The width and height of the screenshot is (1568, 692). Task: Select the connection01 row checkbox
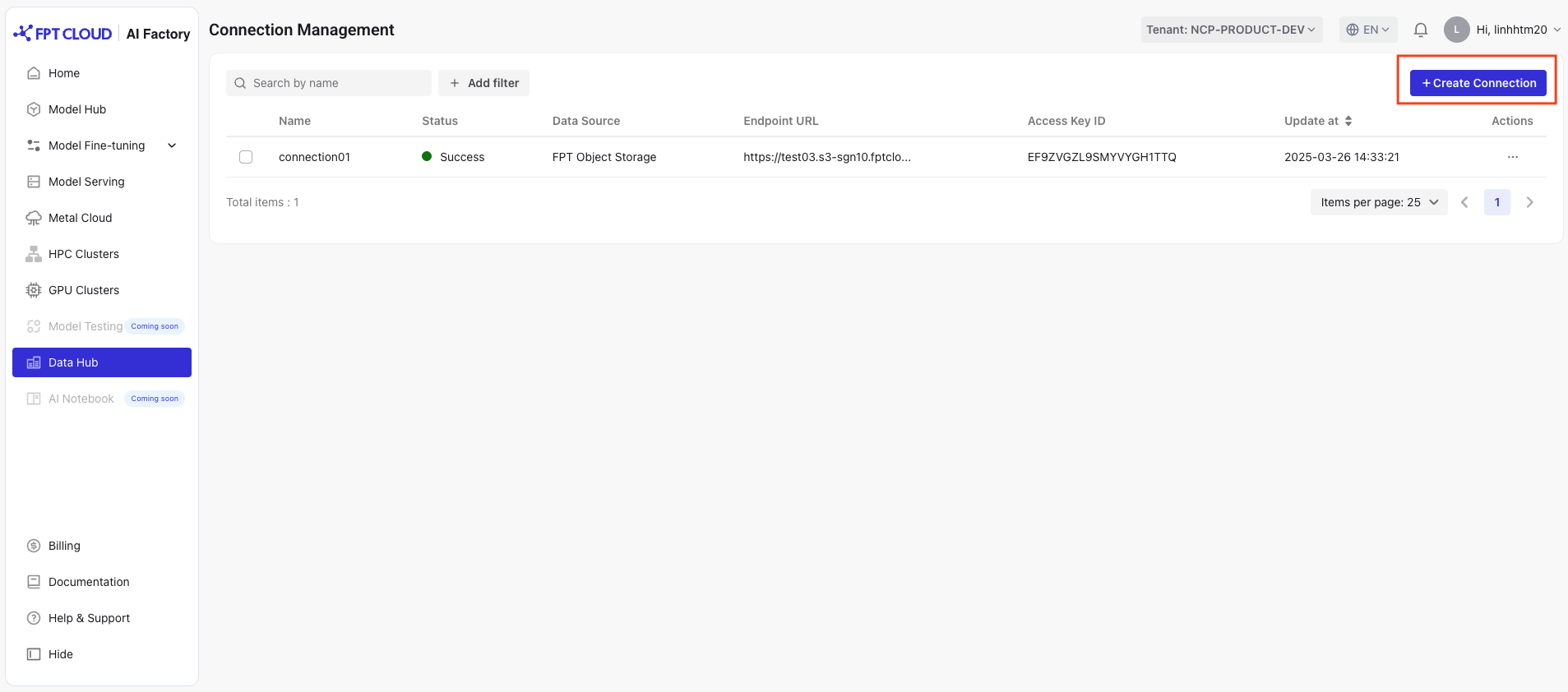pos(246,157)
